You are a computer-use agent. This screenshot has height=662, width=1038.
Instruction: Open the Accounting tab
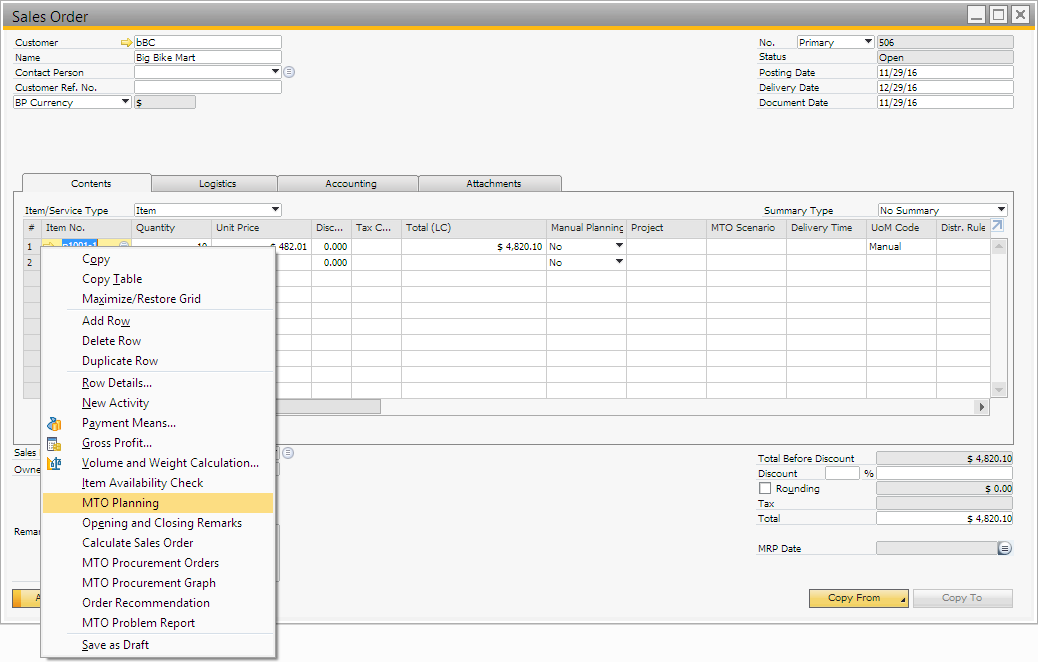tap(350, 184)
